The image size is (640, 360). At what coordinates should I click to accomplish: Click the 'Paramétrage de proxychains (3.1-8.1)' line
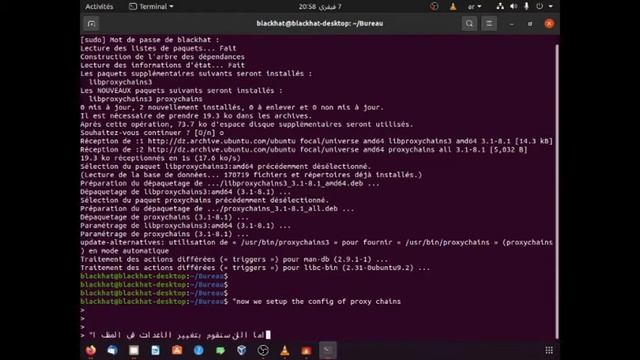[x=164, y=234]
